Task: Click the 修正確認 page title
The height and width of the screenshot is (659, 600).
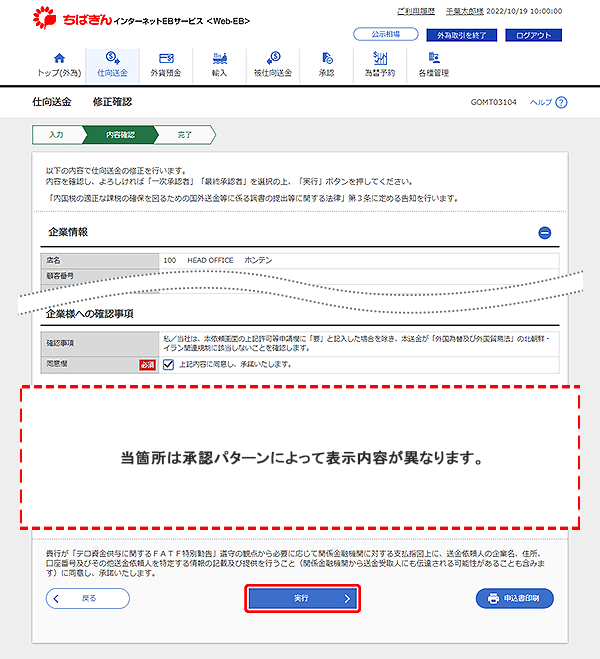Action: pyautogui.click(x=112, y=102)
